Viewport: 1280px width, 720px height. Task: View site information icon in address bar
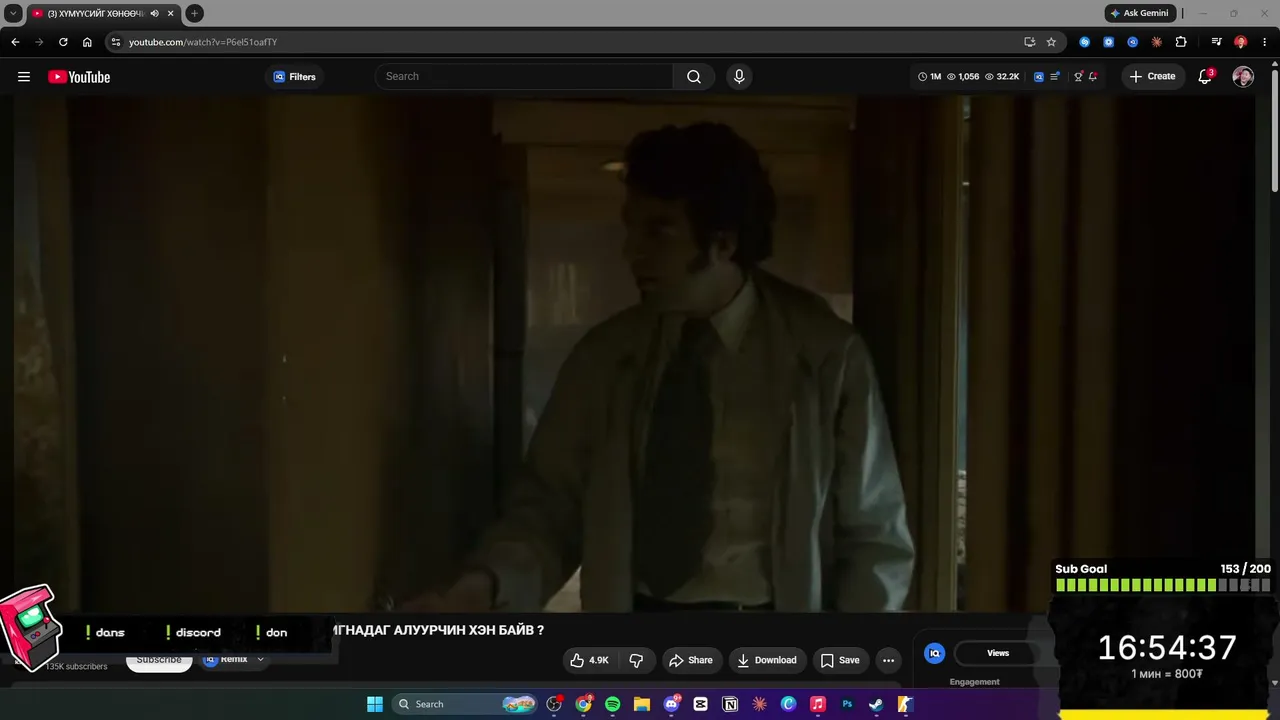tap(116, 42)
